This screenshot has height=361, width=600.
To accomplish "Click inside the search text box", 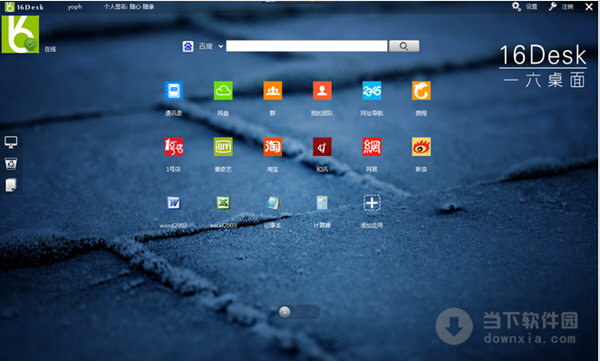I will [x=307, y=46].
